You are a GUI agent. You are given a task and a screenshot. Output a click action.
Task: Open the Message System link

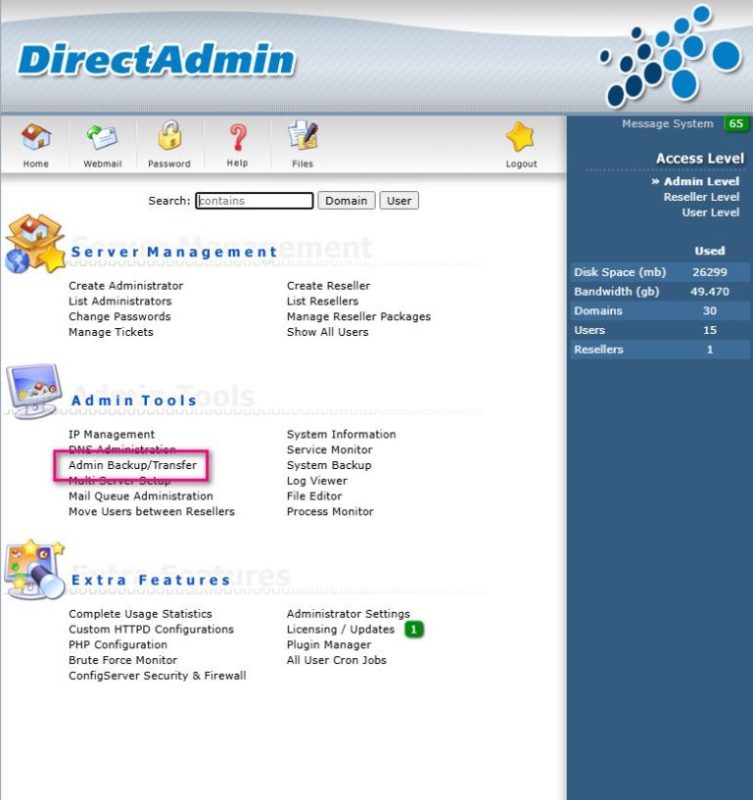[x=667, y=123]
